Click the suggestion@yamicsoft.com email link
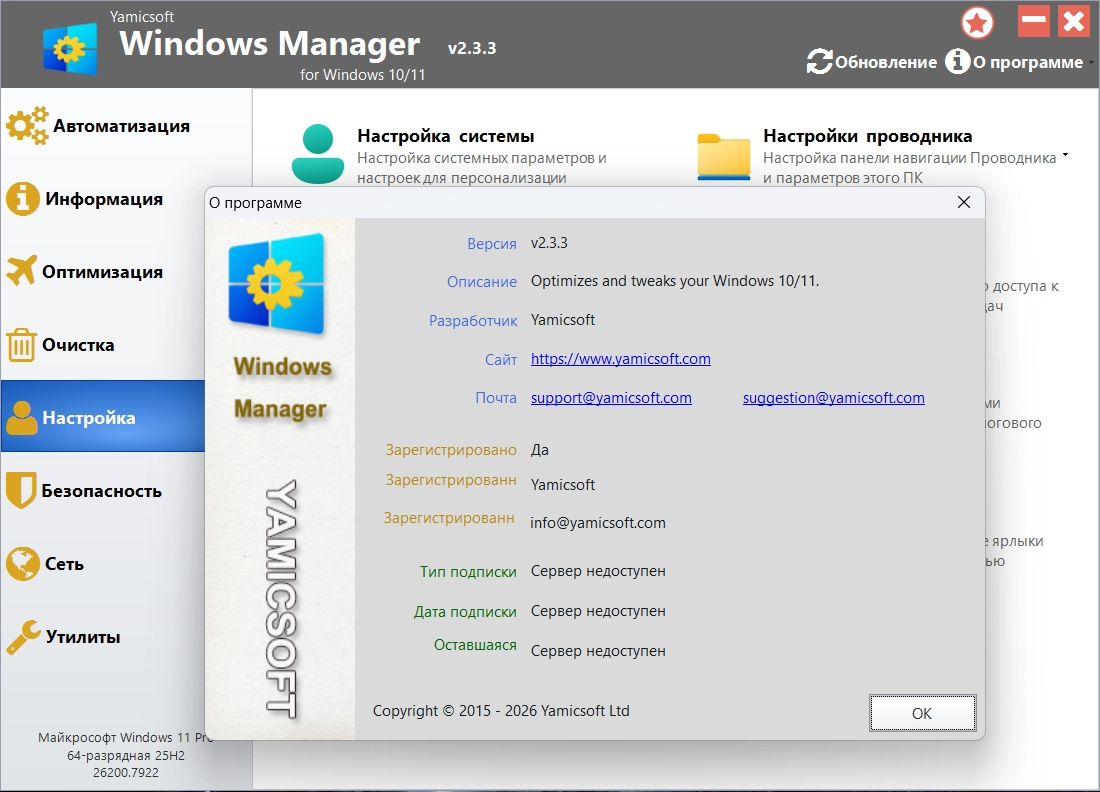1100x792 pixels. click(x=833, y=398)
